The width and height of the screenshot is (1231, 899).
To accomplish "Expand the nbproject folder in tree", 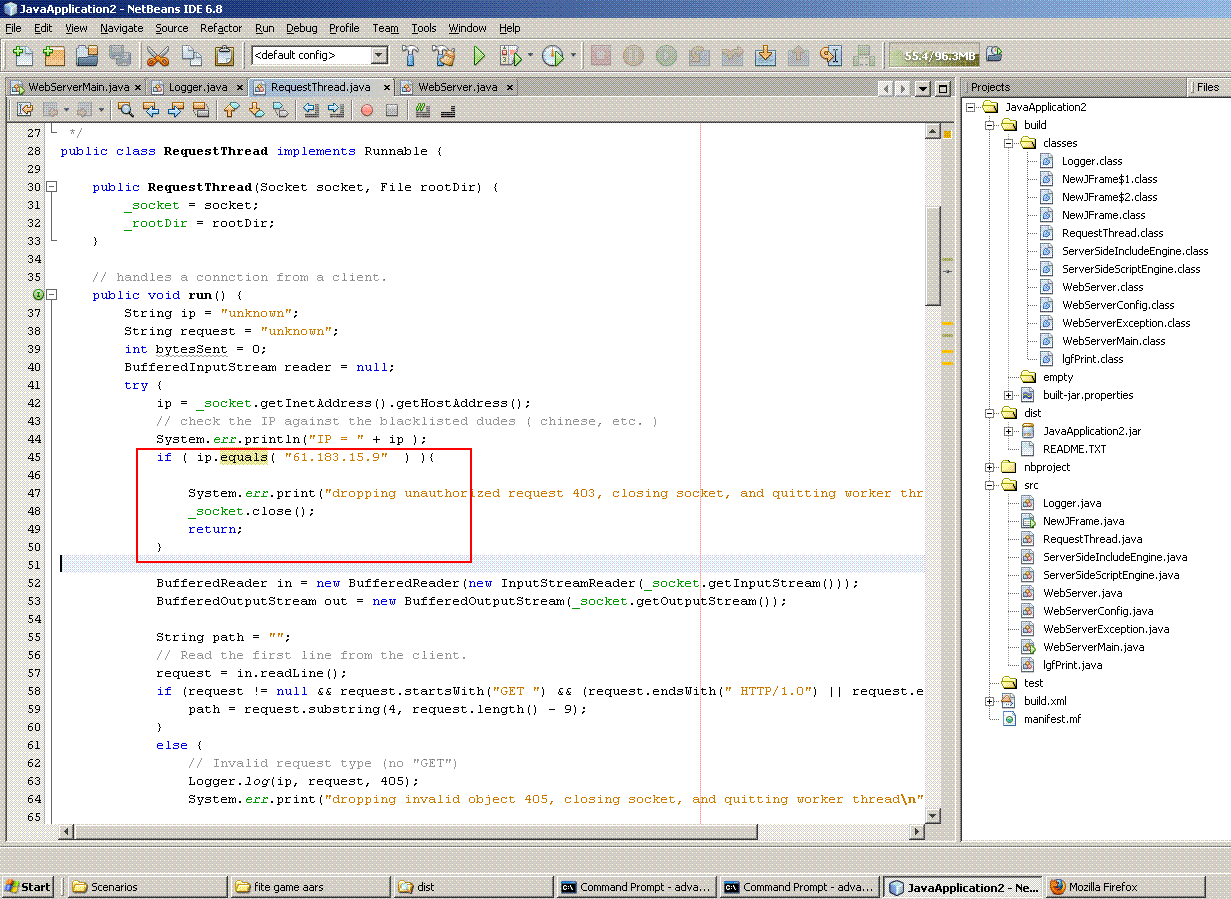I will [x=990, y=467].
